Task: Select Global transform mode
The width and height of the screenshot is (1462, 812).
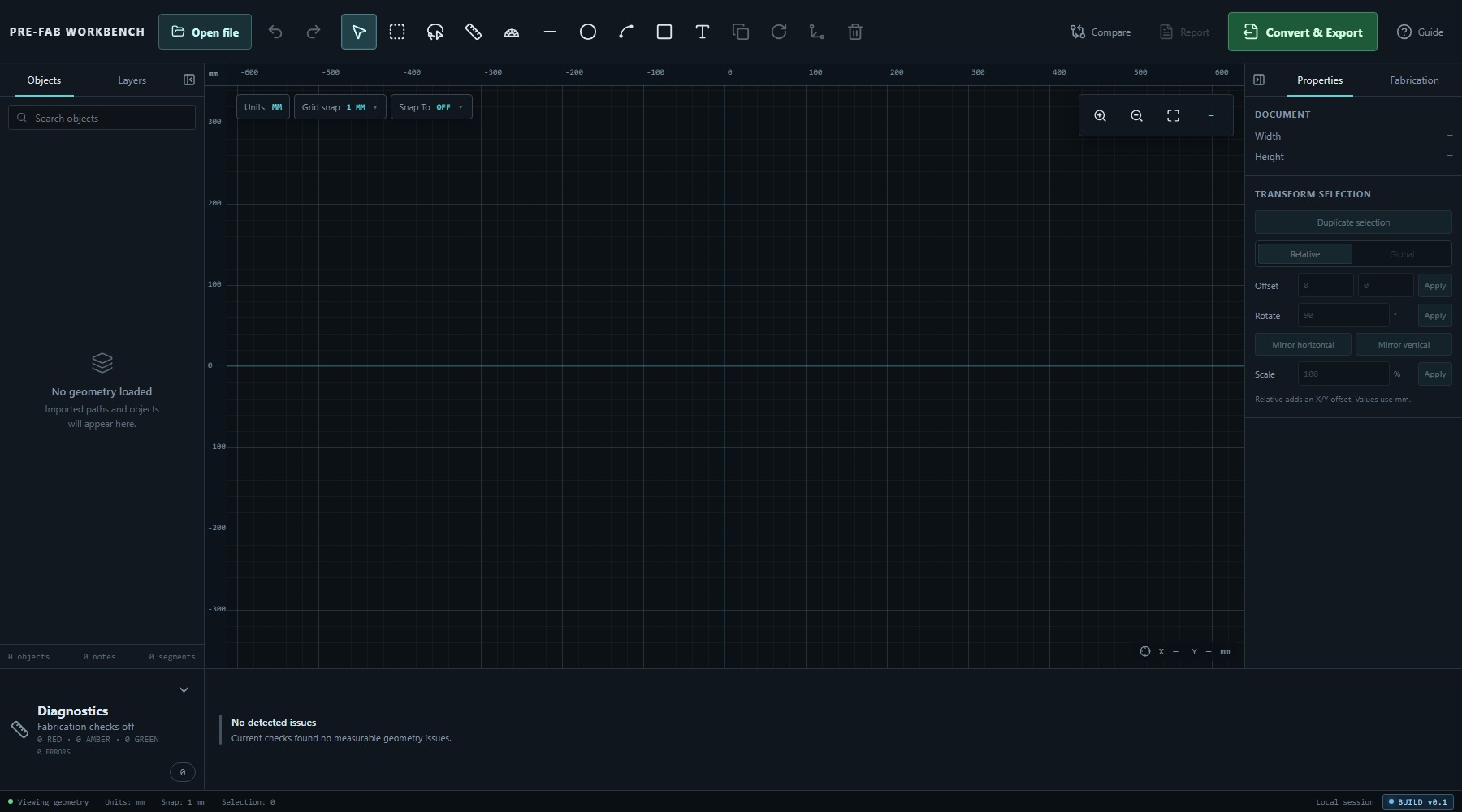Action: click(1402, 254)
